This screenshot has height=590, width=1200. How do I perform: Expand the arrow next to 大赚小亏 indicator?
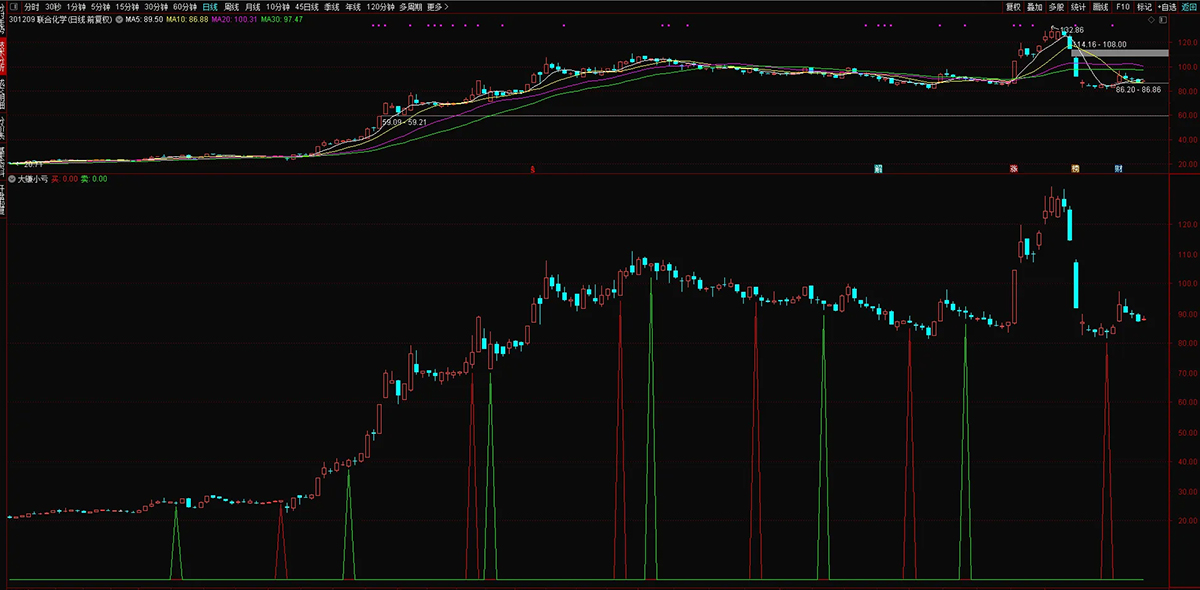[11, 179]
